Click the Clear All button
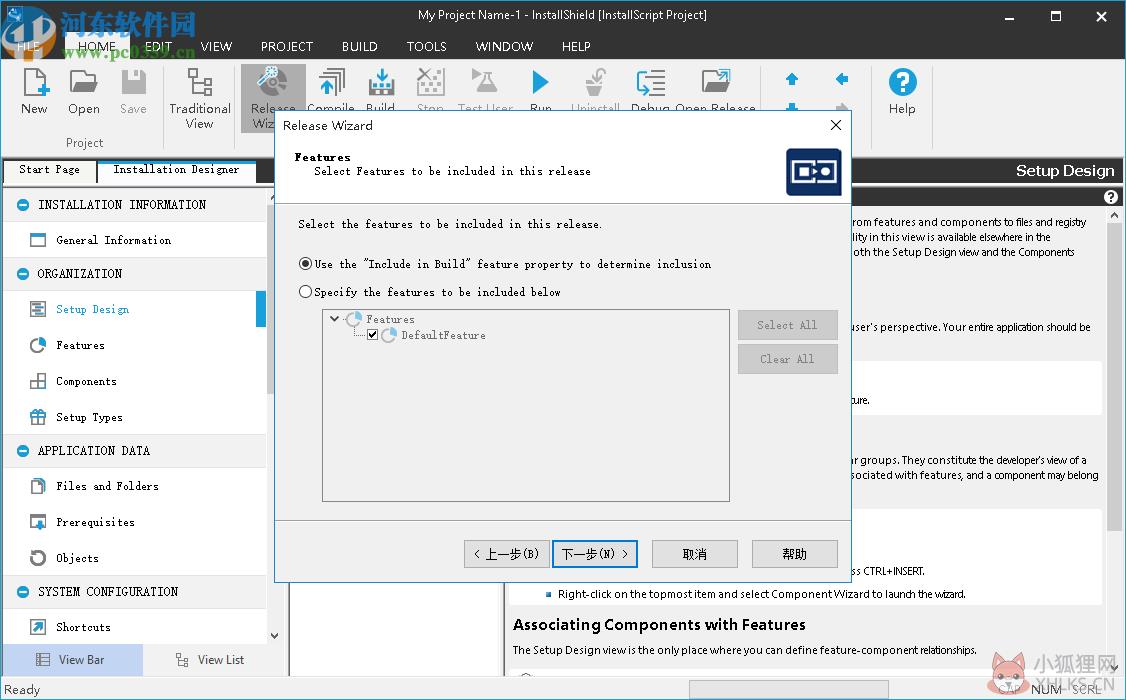 point(788,359)
